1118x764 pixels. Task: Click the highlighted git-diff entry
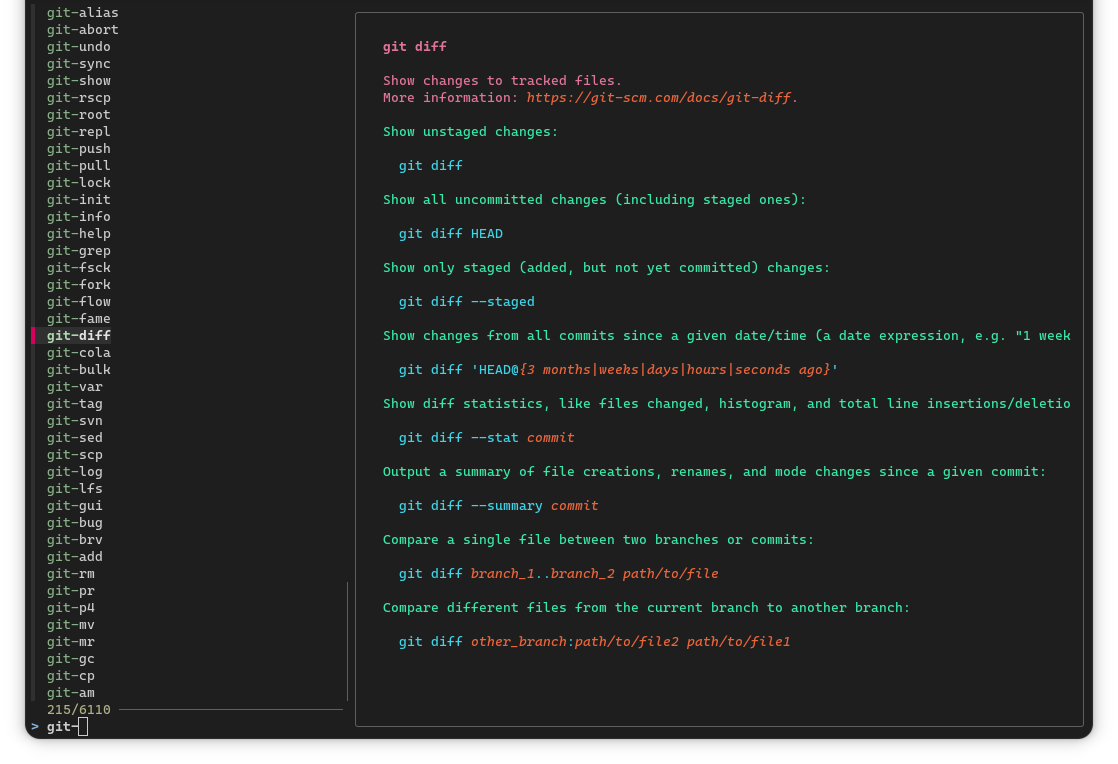point(78,336)
